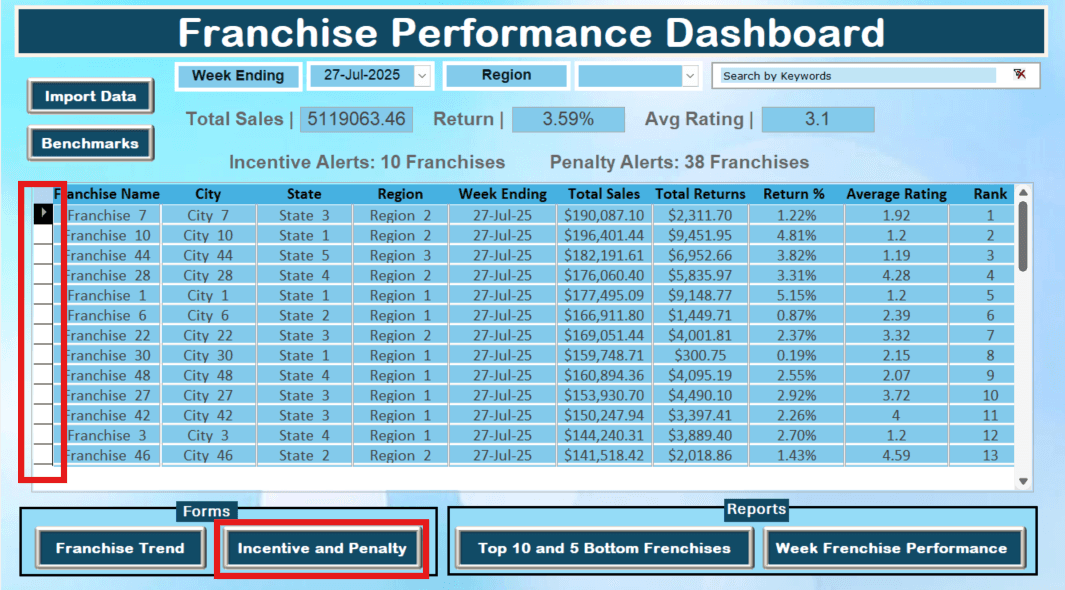Open the Franchise Trend form
The height and width of the screenshot is (590, 1065).
pyautogui.click(x=120, y=548)
